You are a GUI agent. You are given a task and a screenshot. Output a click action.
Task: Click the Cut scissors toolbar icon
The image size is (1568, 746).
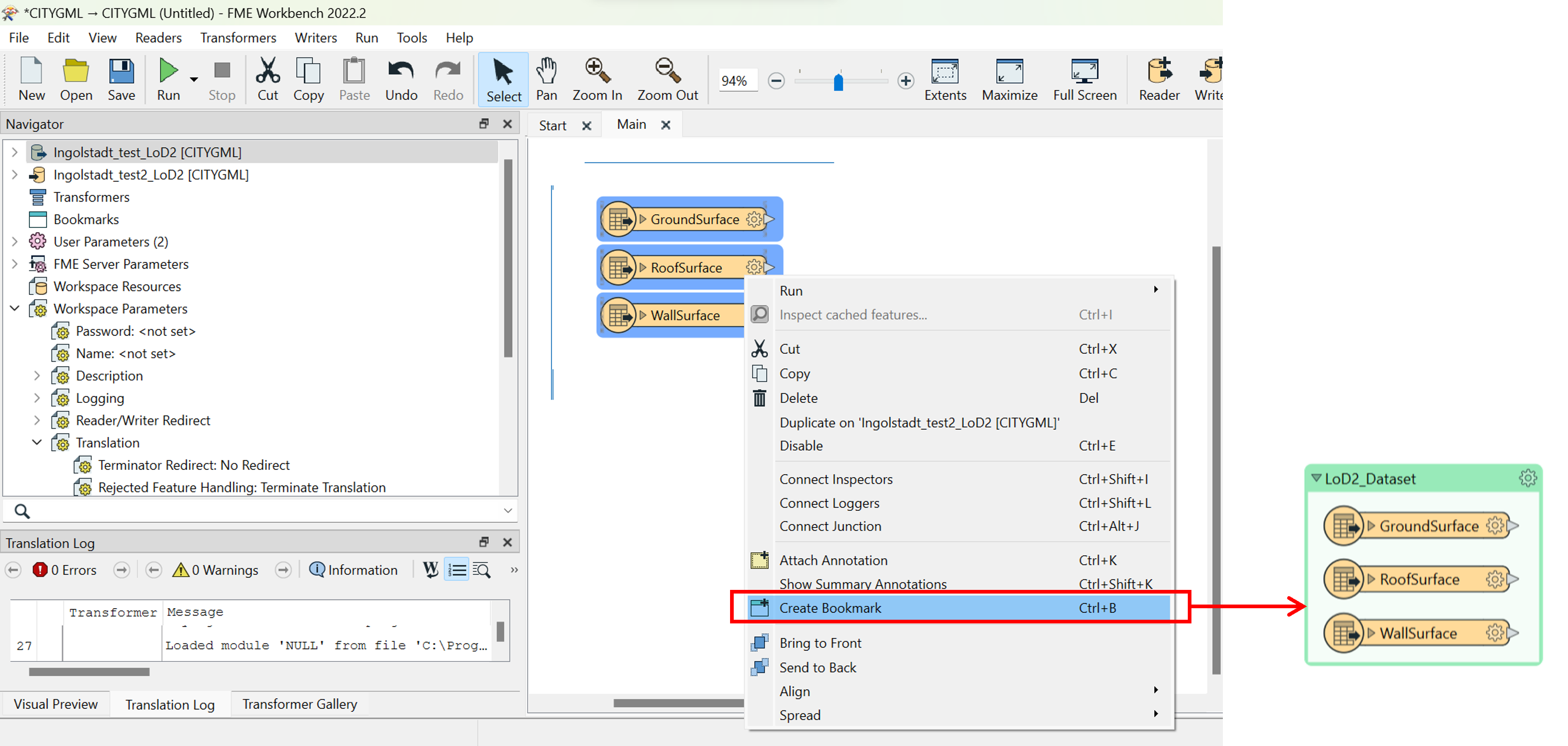(268, 79)
